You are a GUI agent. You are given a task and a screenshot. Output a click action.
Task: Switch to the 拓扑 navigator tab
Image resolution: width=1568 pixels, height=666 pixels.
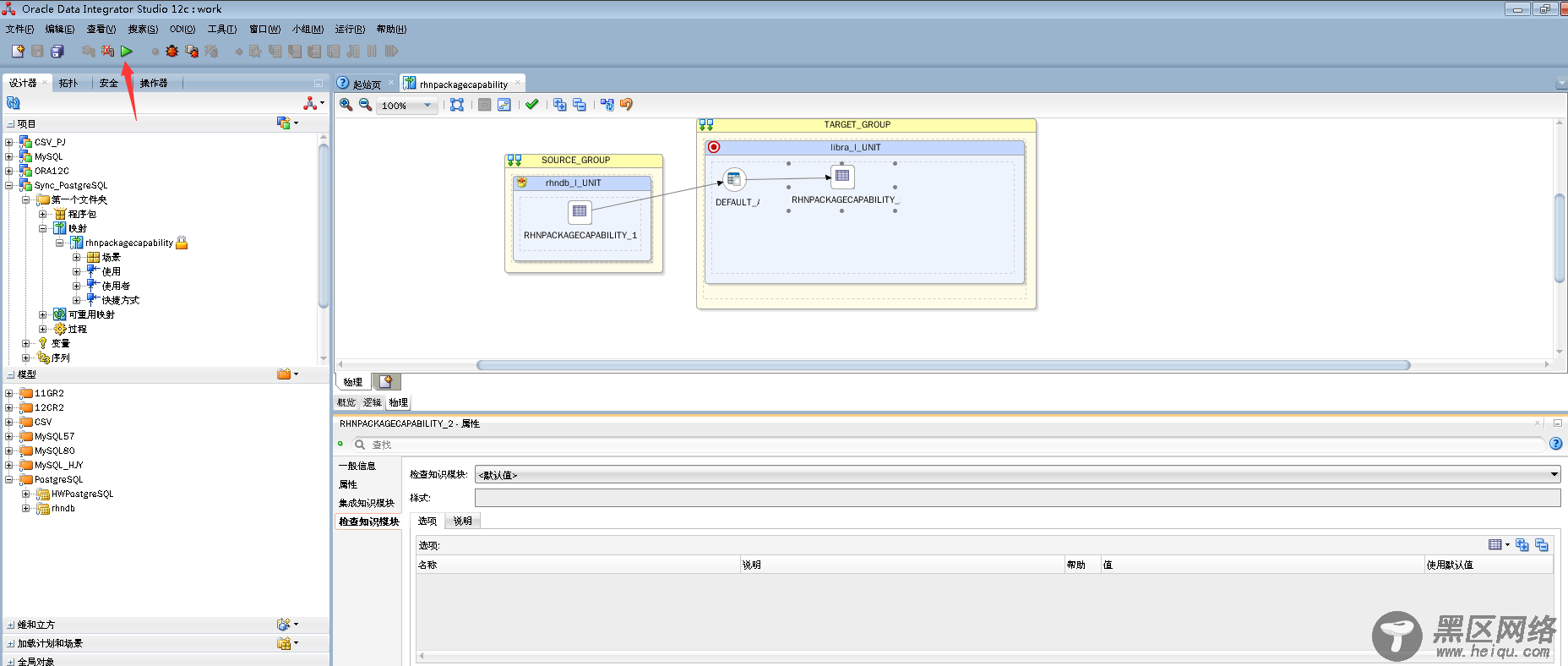(68, 83)
